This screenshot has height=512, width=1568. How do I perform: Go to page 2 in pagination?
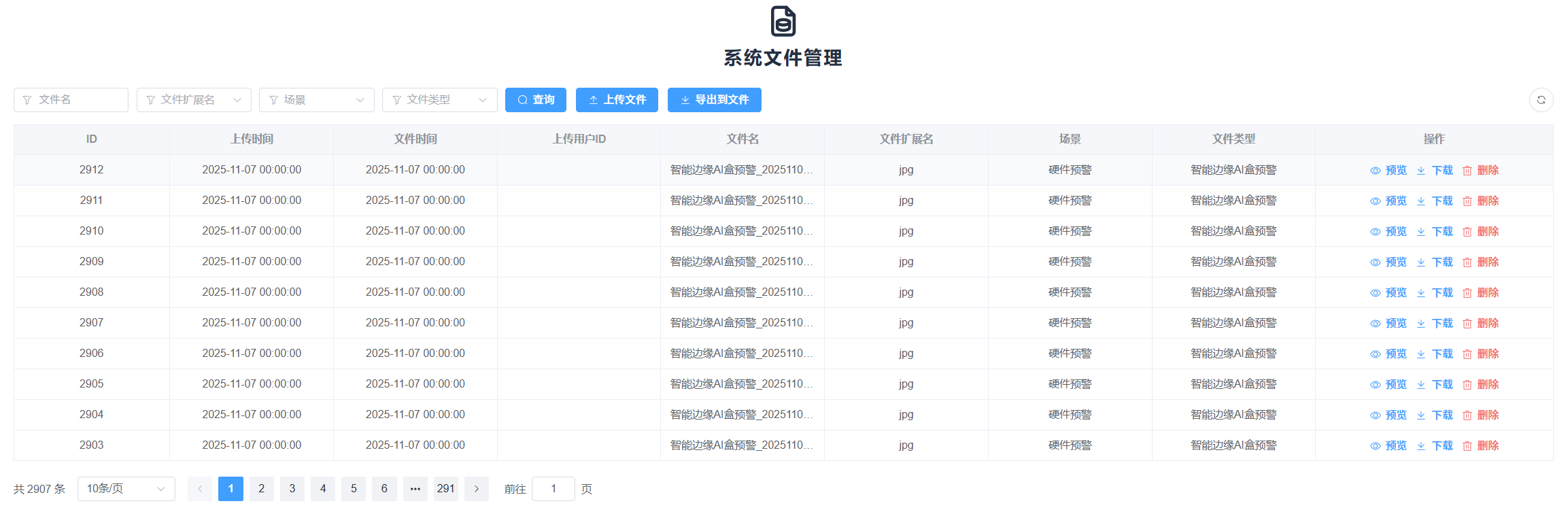(x=261, y=489)
